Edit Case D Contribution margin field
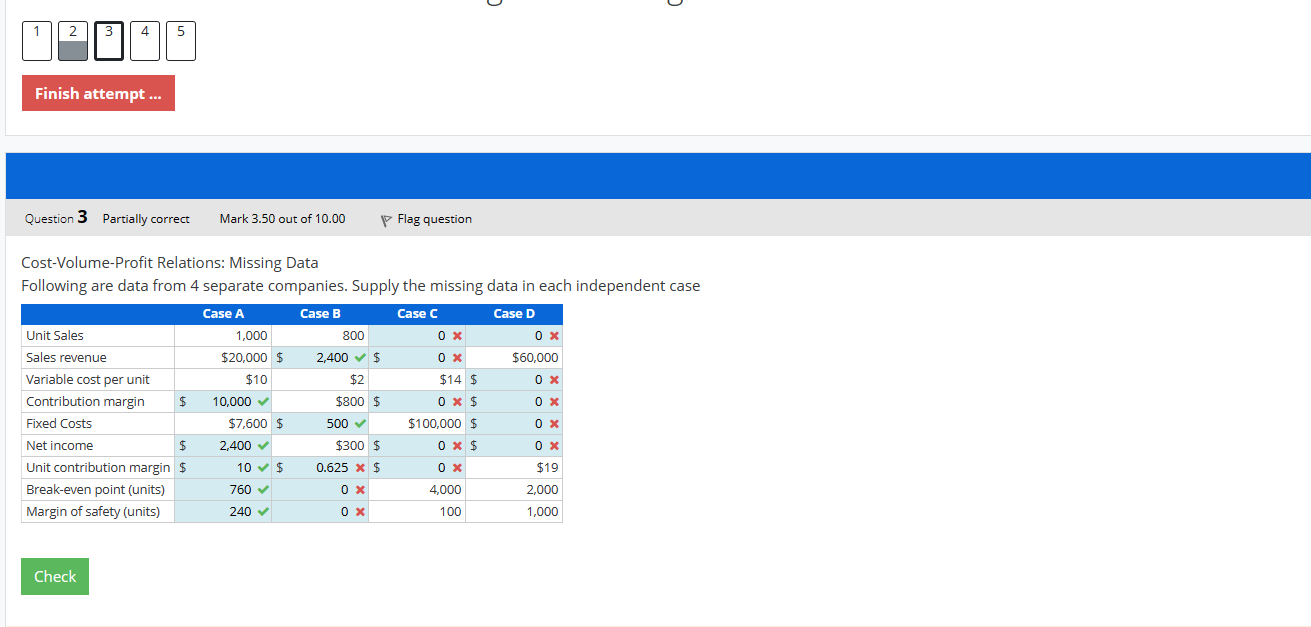 513,401
